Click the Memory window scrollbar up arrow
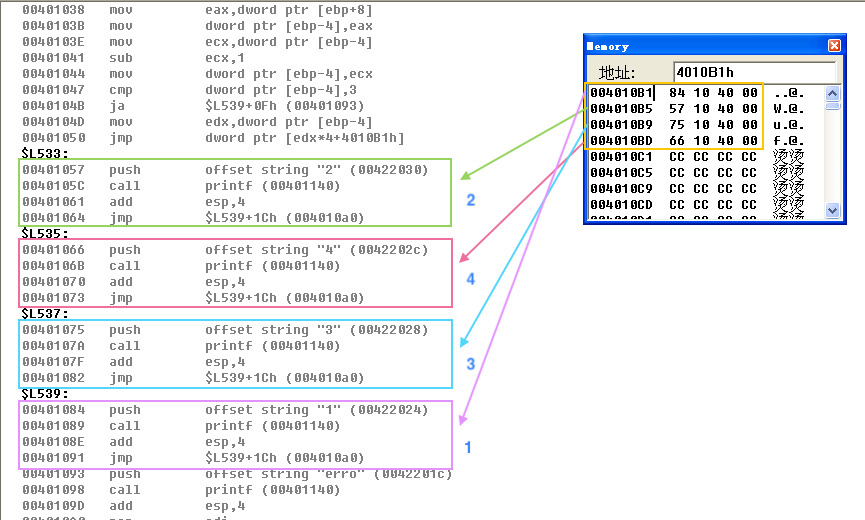Screen dimensions: 865x520 pyautogui.click(x=832, y=93)
